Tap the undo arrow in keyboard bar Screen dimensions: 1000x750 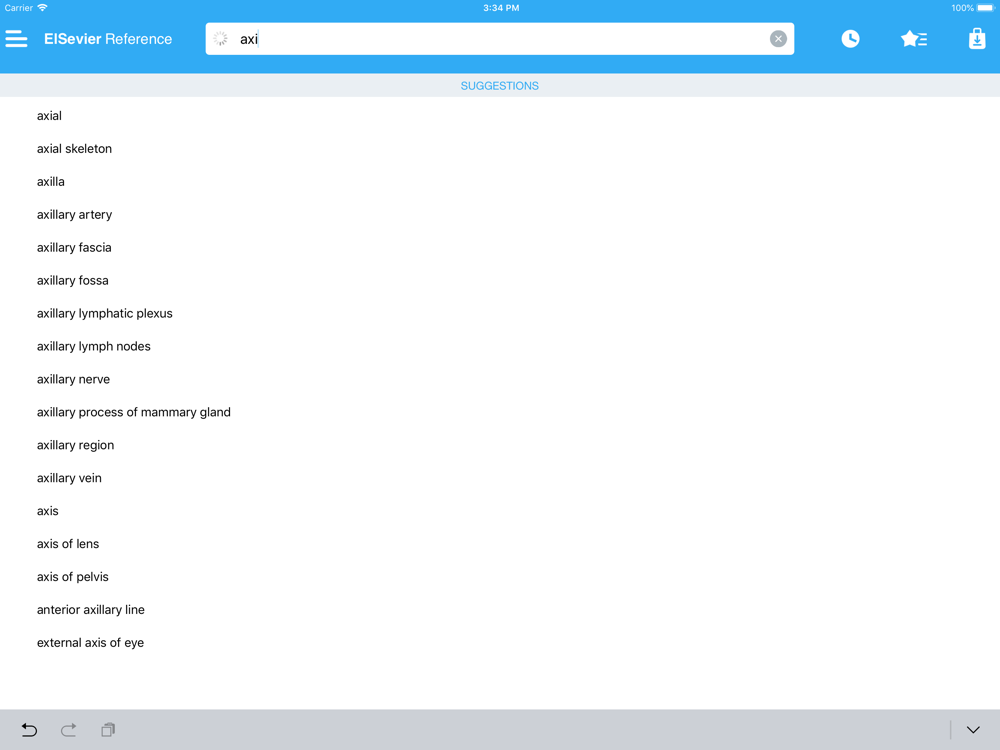(x=29, y=730)
